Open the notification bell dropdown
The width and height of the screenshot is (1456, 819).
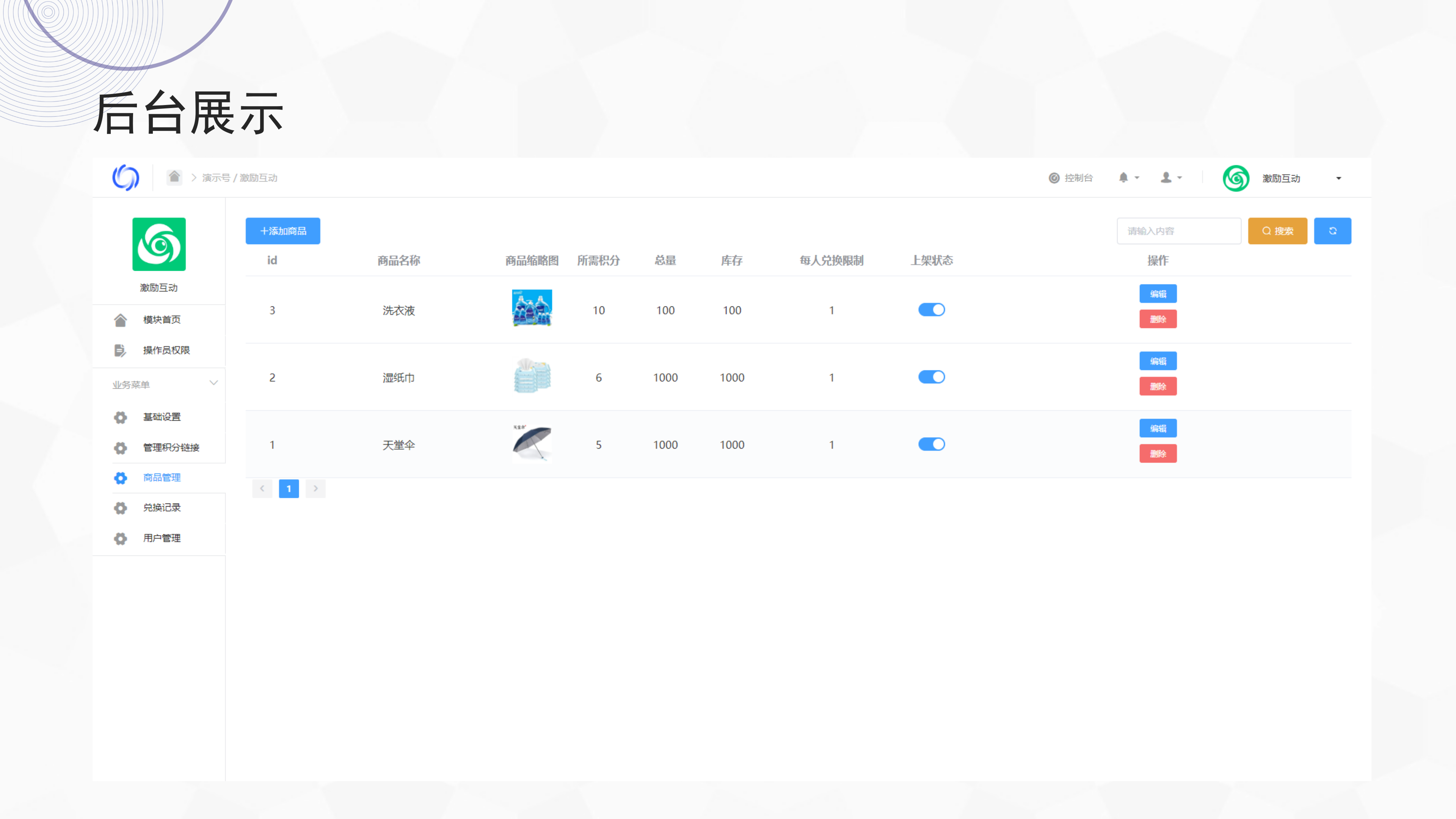1129,177
